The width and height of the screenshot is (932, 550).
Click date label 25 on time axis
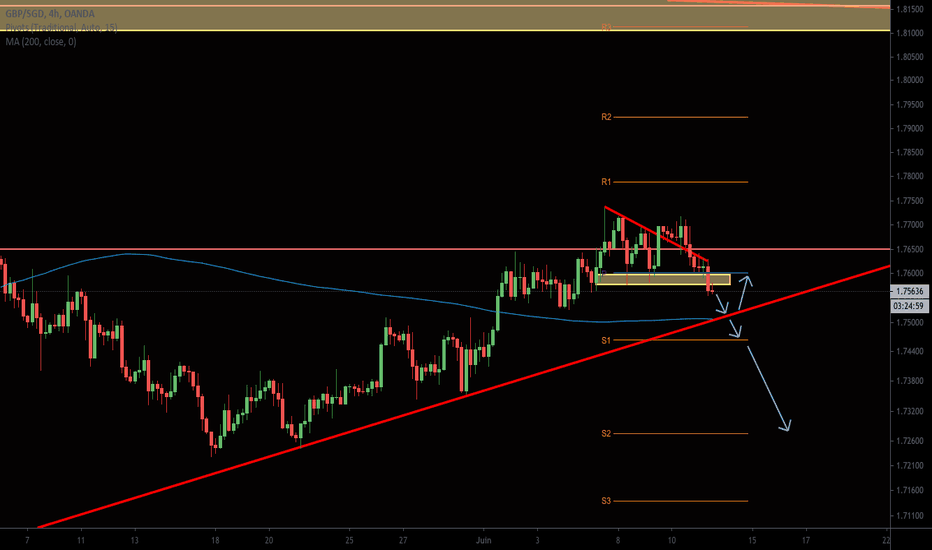click(350, 540)
